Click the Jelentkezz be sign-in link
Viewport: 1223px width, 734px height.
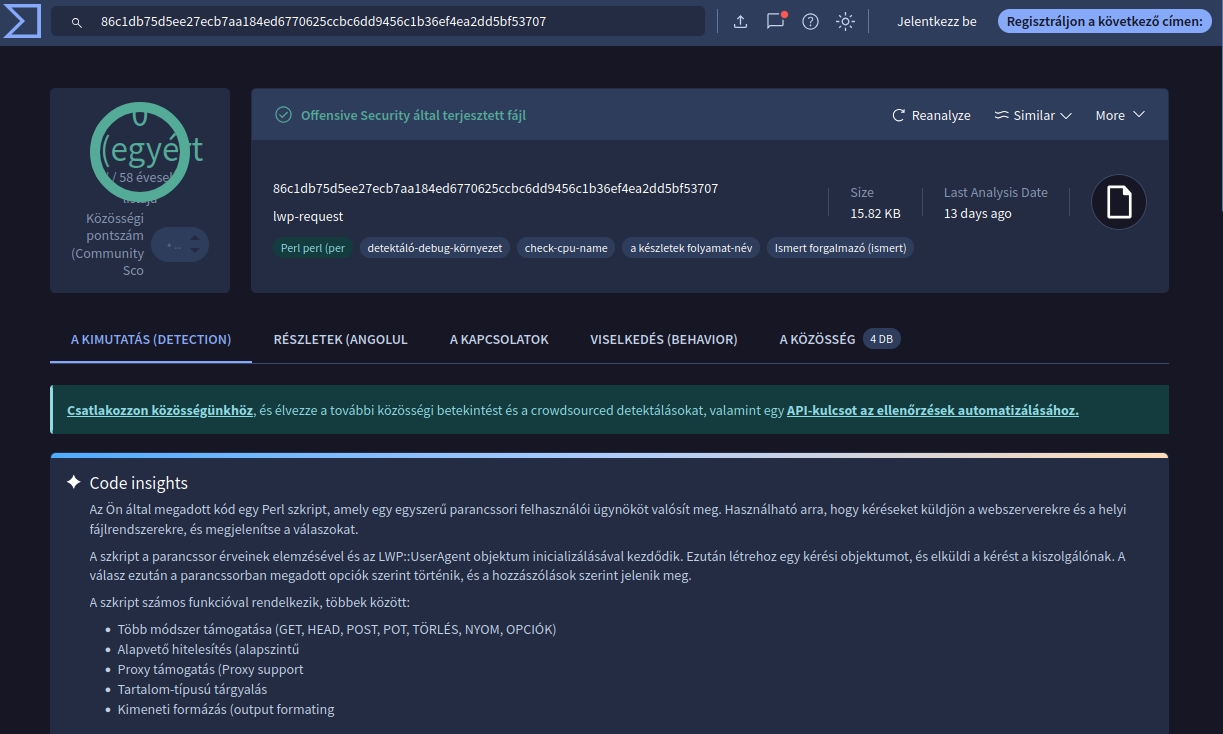click(936, 21)
